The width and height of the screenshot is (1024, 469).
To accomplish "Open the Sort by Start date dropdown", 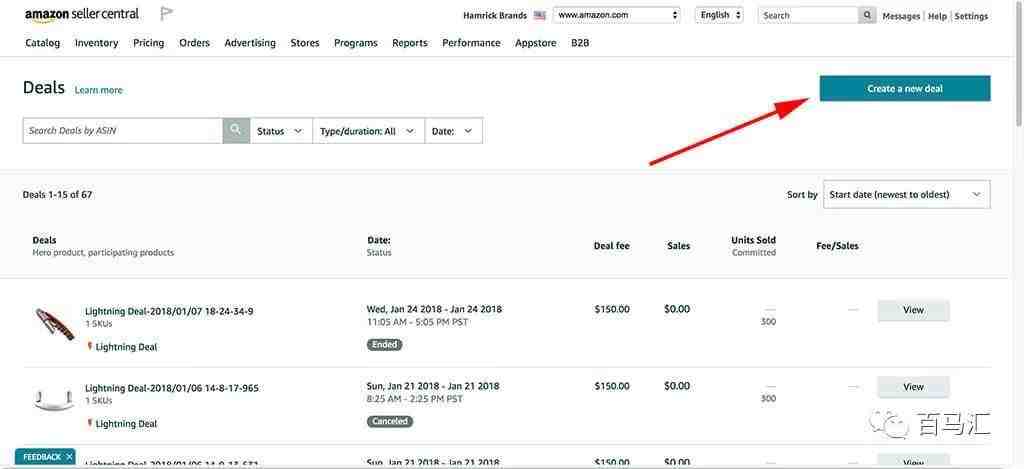I will pyautogui.click(x=906, y=195).
